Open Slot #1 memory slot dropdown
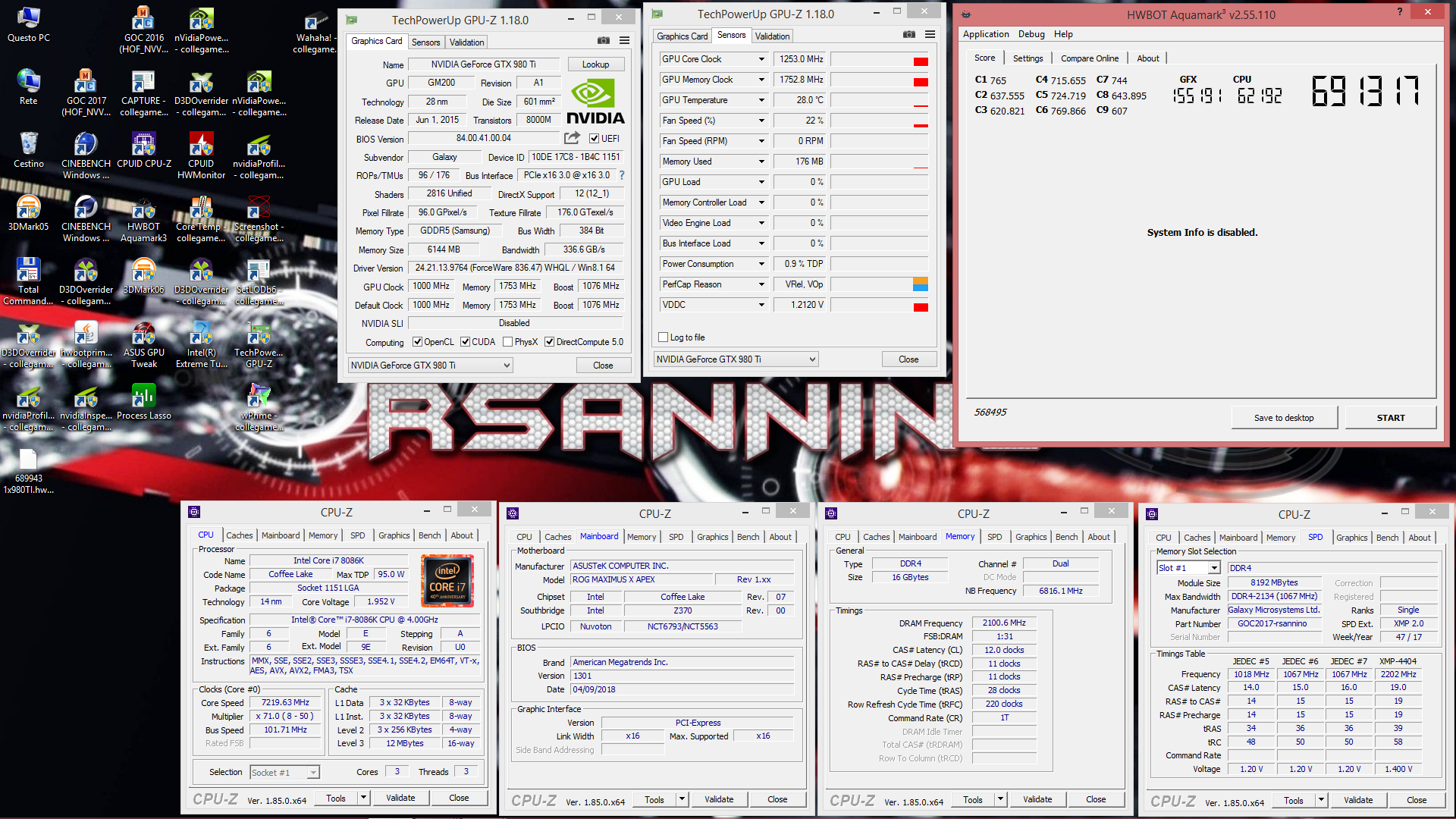The width and height of the screenshot is (1456, 819). point(1188,568)
